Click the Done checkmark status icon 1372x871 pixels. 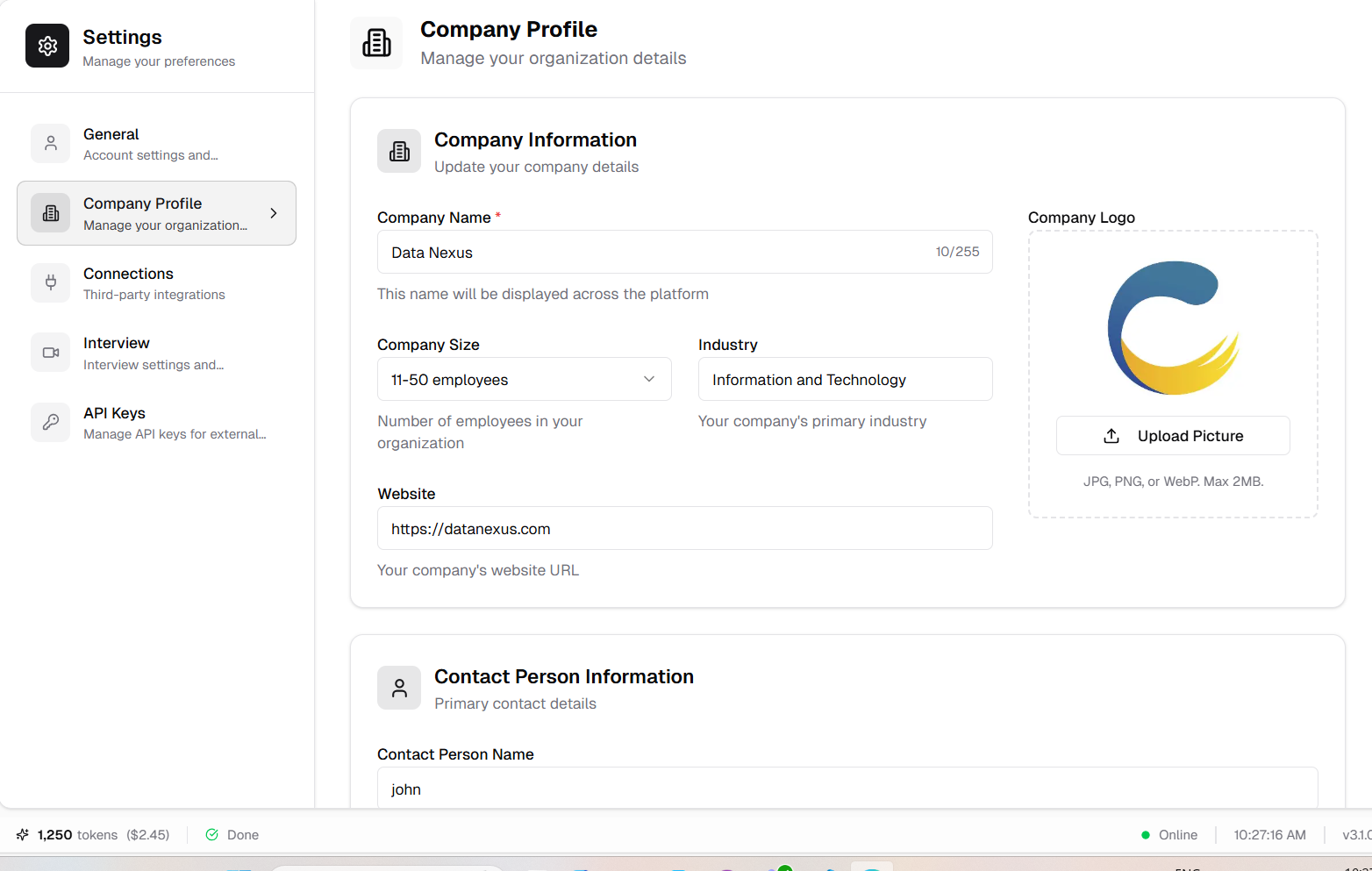(x=211, y=834)
